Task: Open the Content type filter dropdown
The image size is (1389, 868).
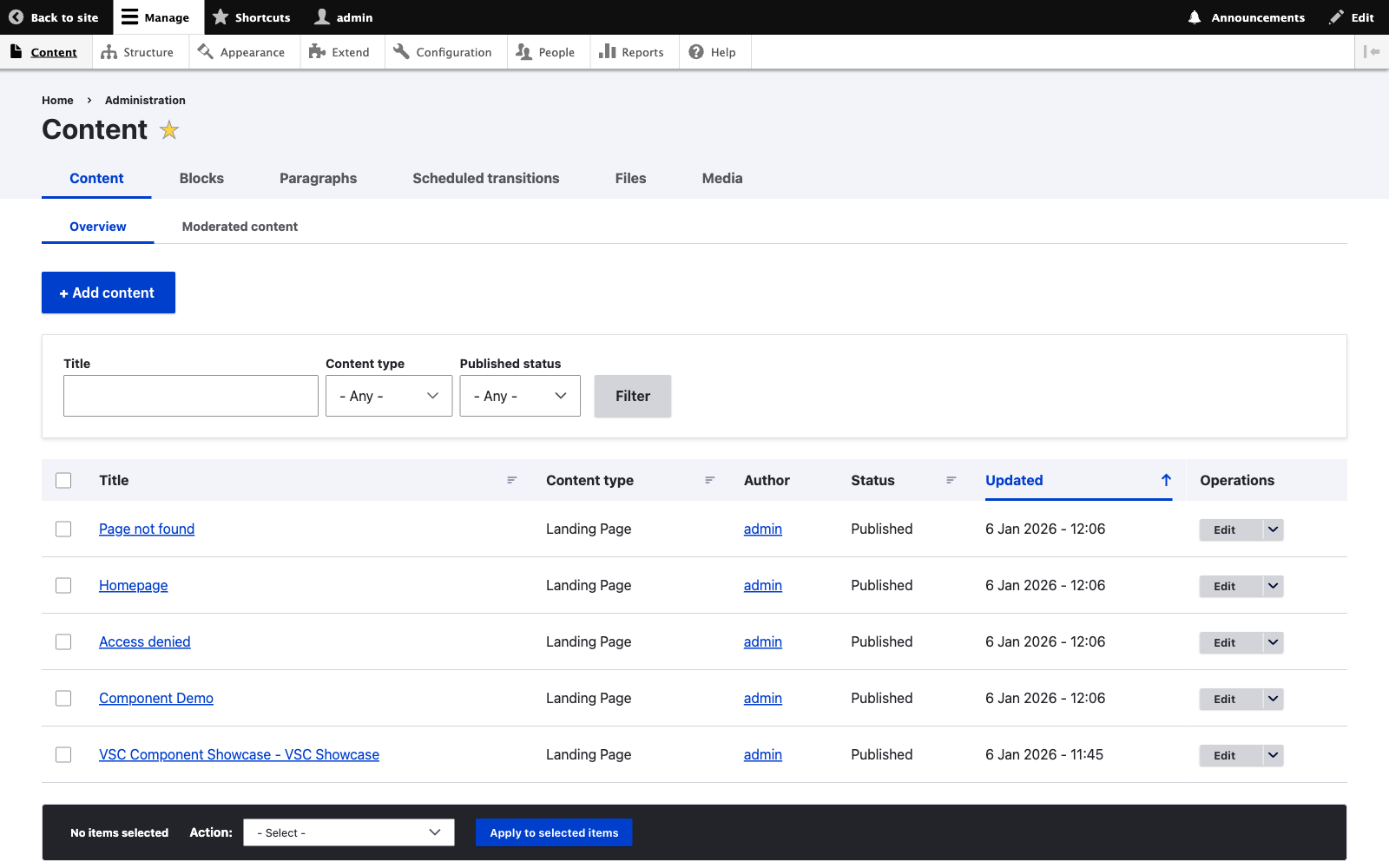Action: [388, 396]
